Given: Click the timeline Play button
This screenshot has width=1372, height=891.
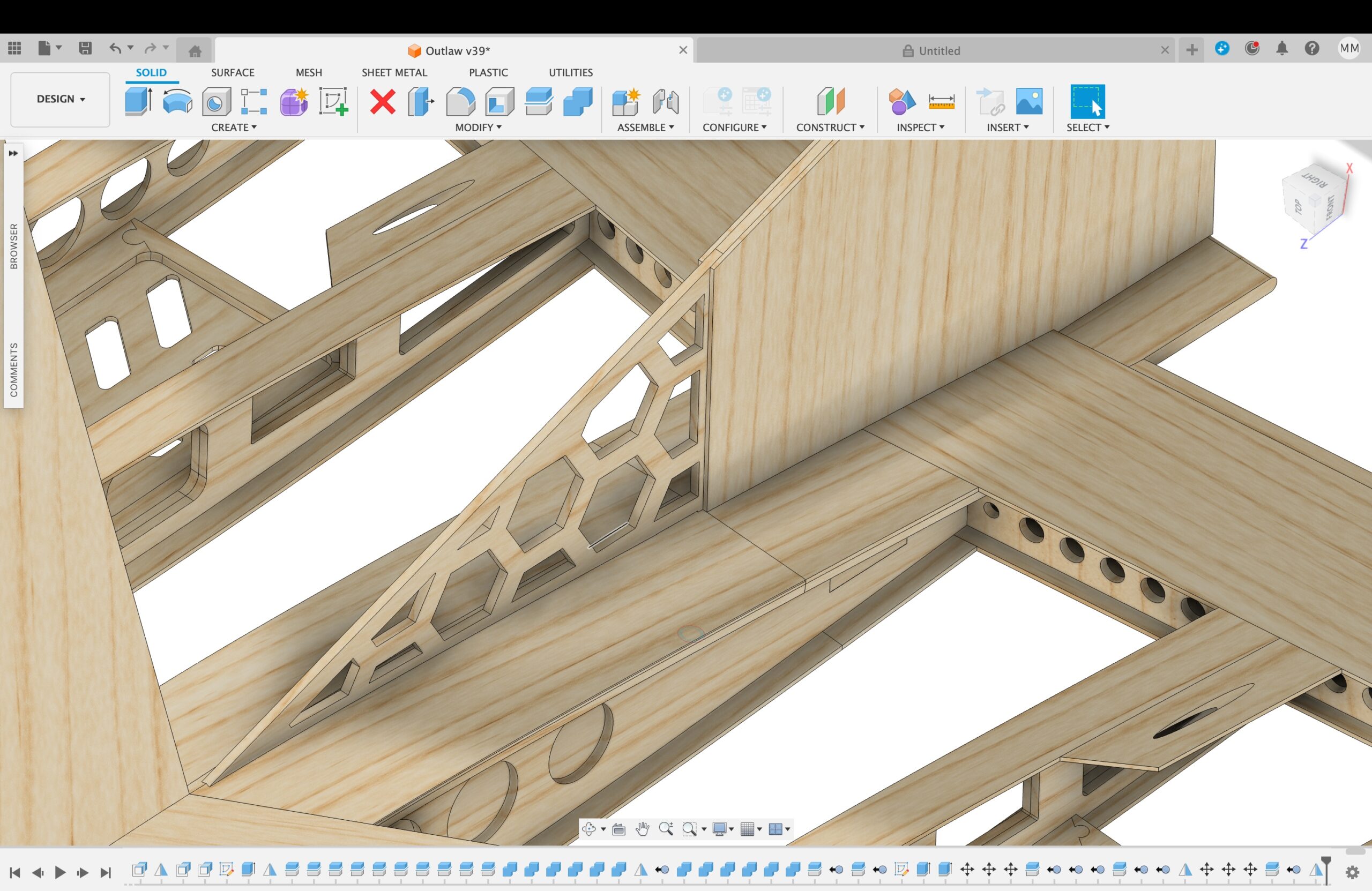Looking at the screenshot, I should 60,873.
